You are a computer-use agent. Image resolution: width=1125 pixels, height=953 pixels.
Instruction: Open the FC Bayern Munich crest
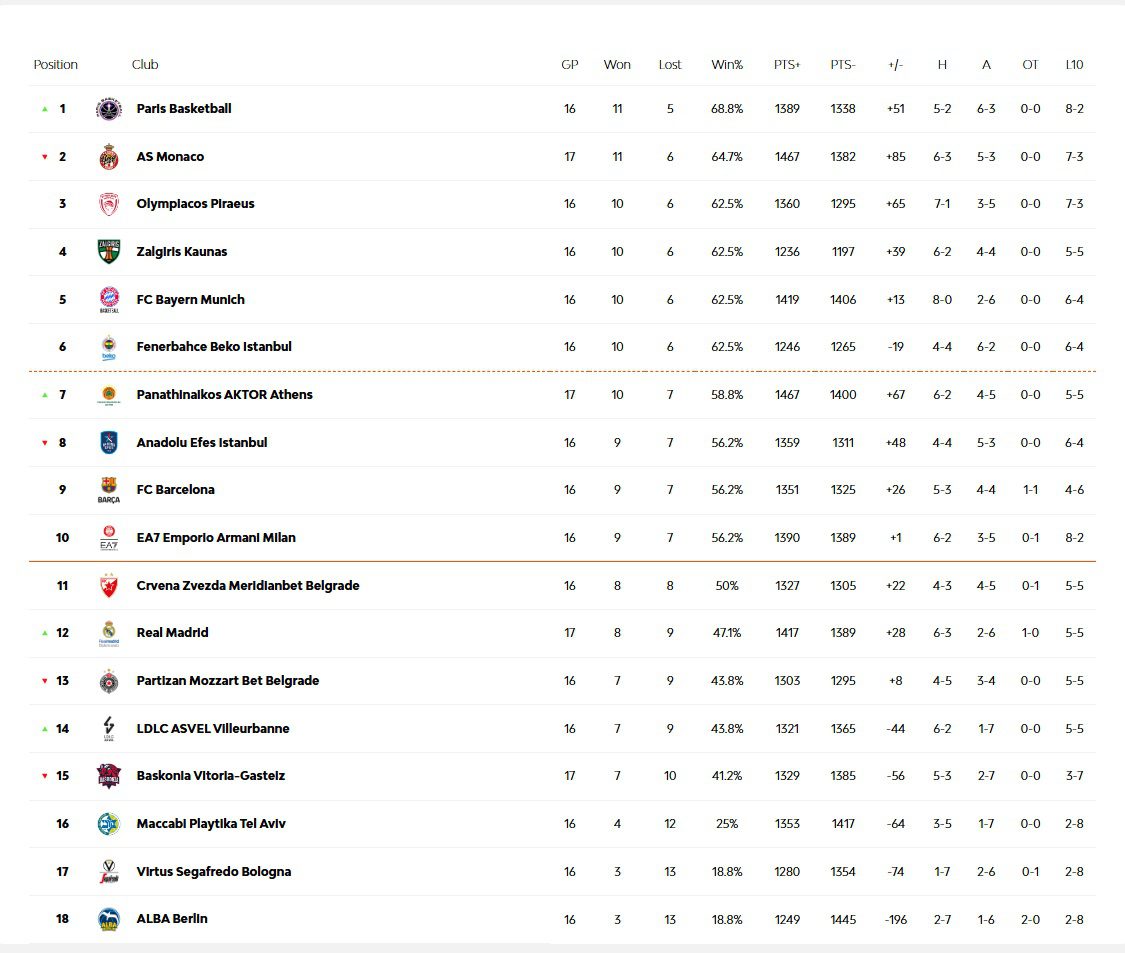tap(108, 299)
